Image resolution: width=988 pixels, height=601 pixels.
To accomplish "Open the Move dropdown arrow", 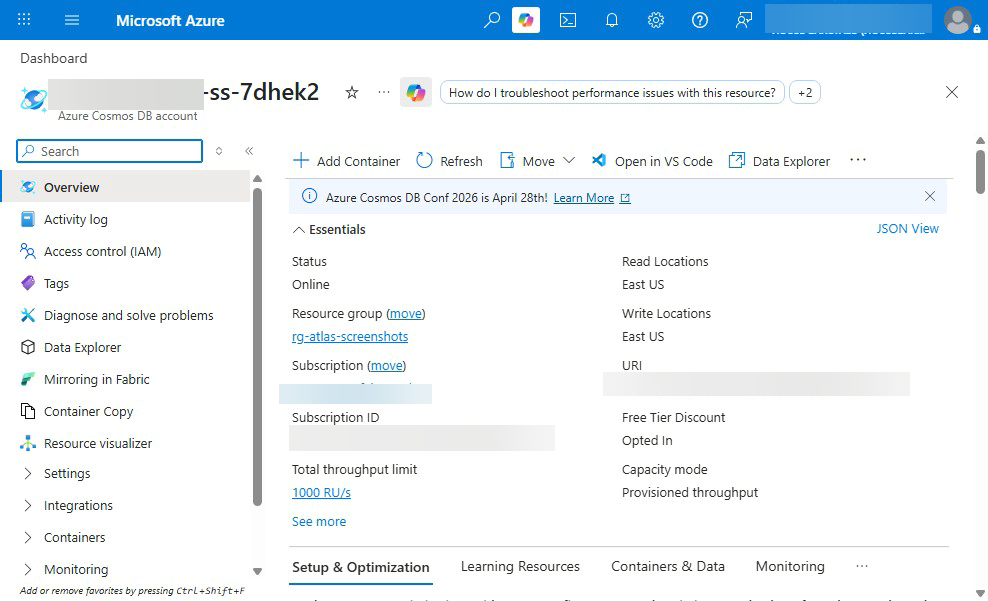I will point(569,161).
